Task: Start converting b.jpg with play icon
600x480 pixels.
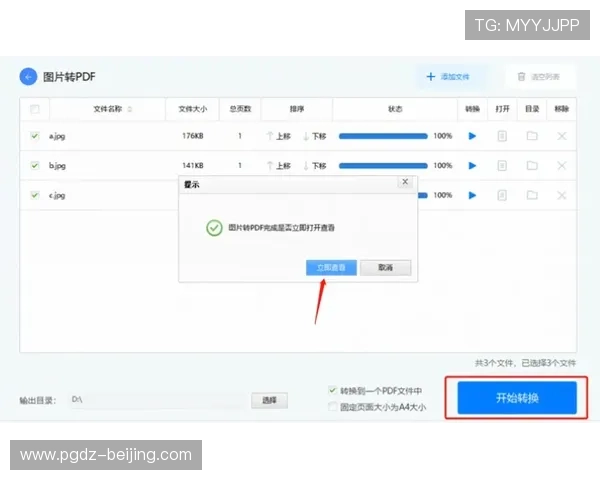Action: click(x=472, y=165)
